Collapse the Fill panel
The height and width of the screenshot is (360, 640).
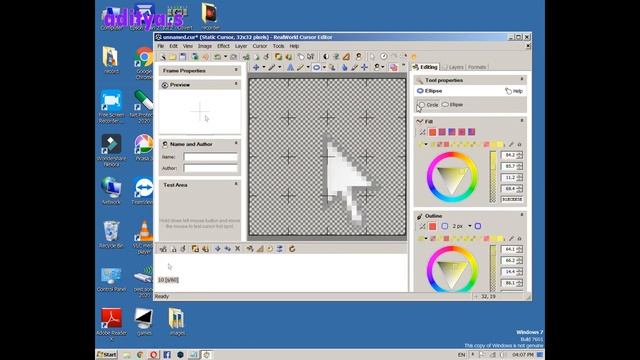pos(522,121)
